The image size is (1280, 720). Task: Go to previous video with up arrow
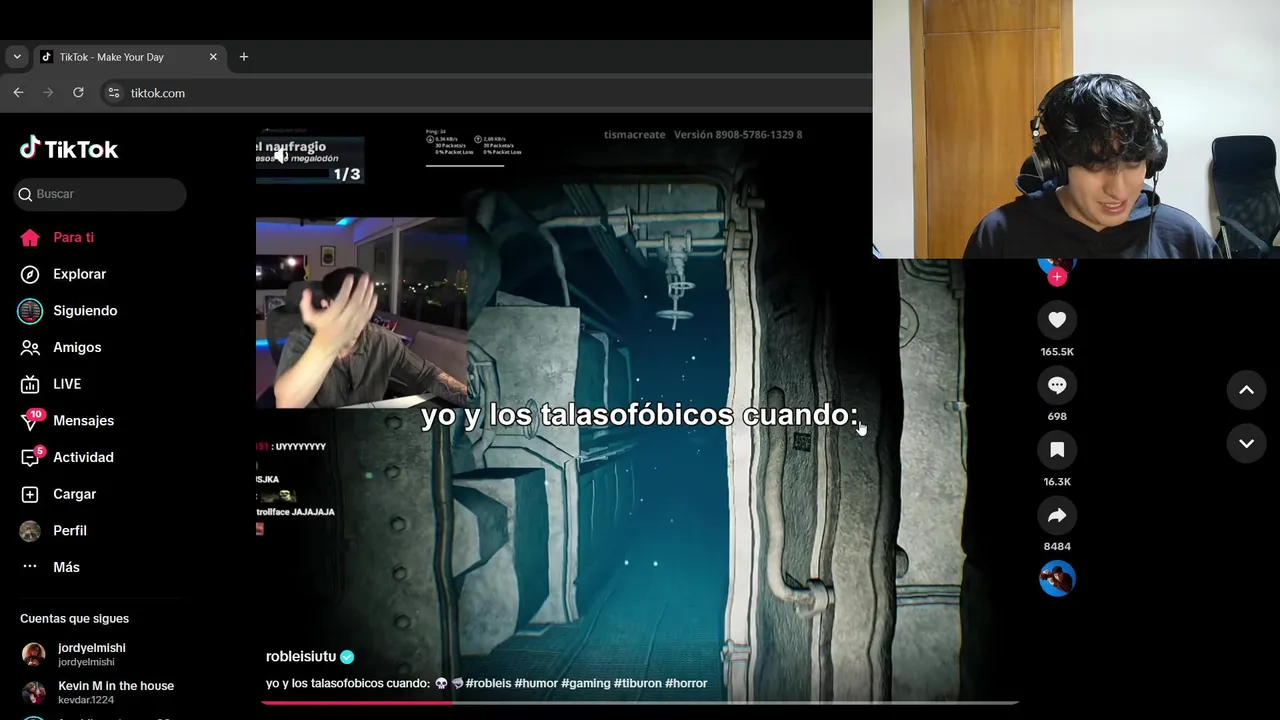[x=1246, y=390]
